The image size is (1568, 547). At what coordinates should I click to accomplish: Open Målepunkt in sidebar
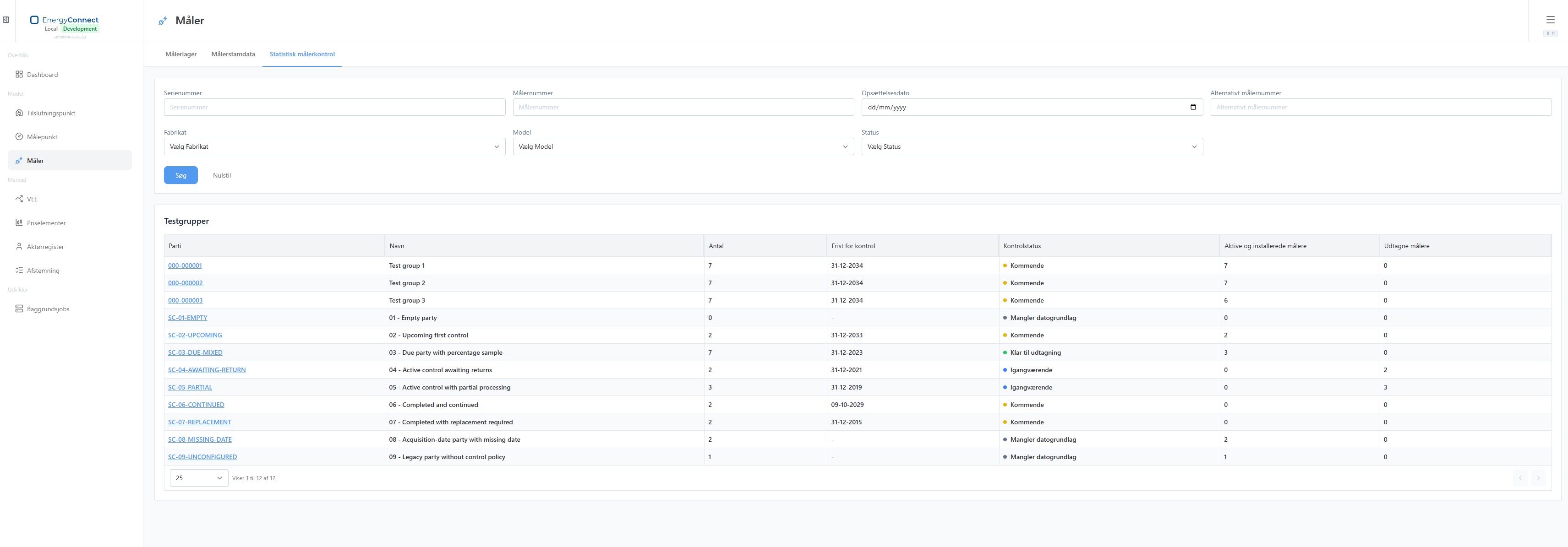pyautogui.click(x=69, y=136)
